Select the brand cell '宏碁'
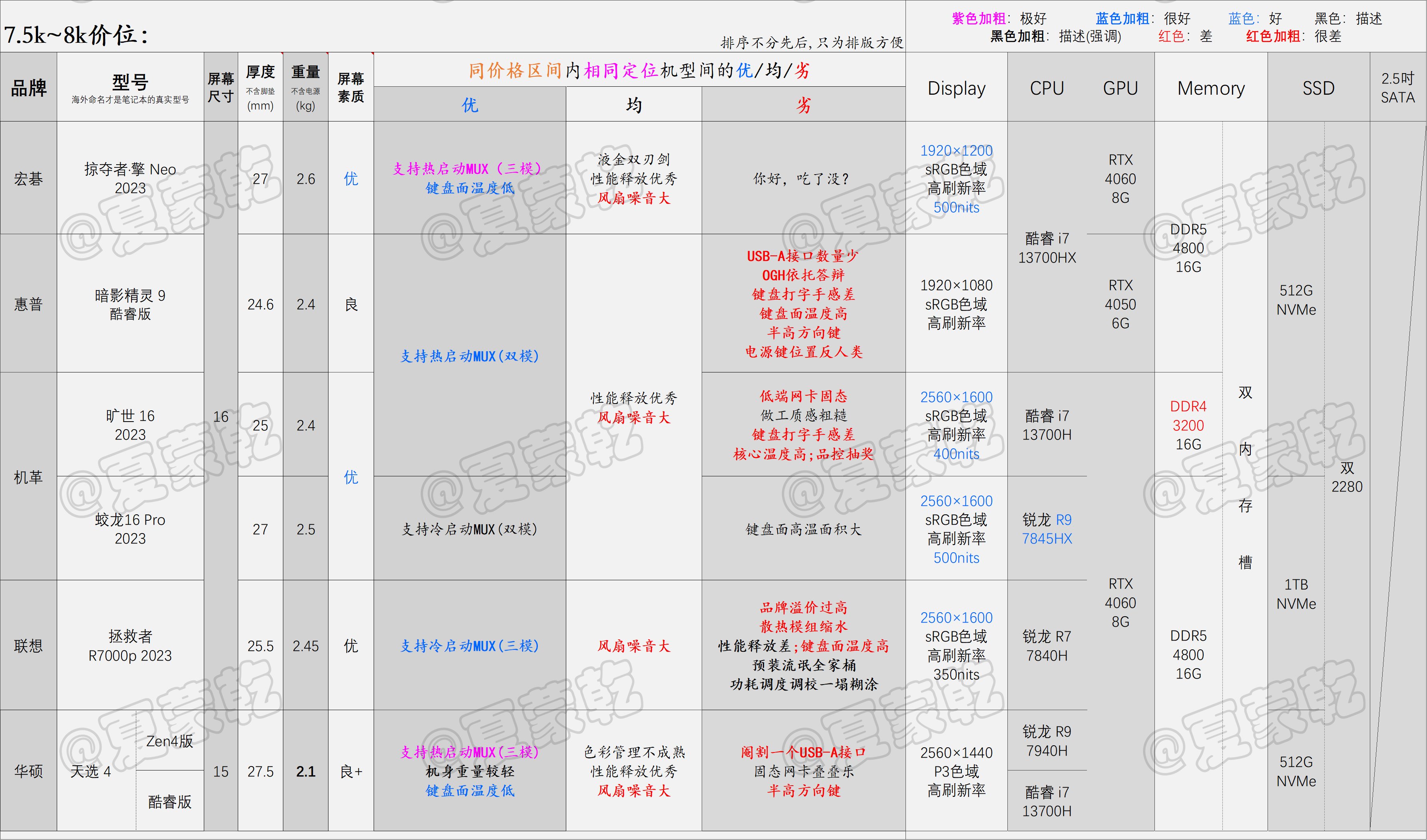 pos(28,178)
